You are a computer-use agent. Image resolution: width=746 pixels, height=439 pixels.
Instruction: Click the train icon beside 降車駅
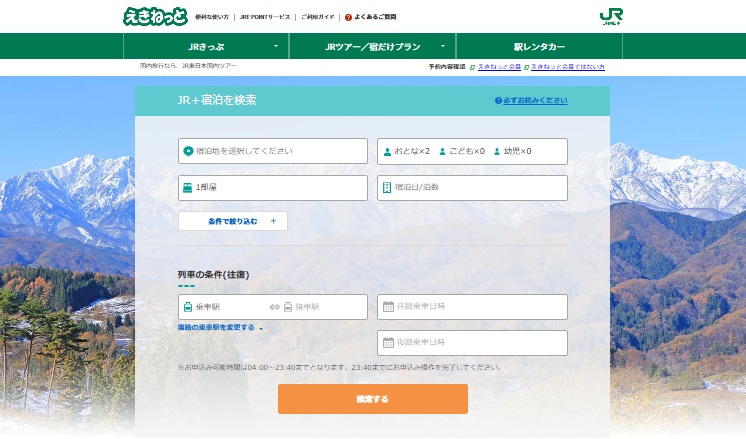tap(287, 307)
